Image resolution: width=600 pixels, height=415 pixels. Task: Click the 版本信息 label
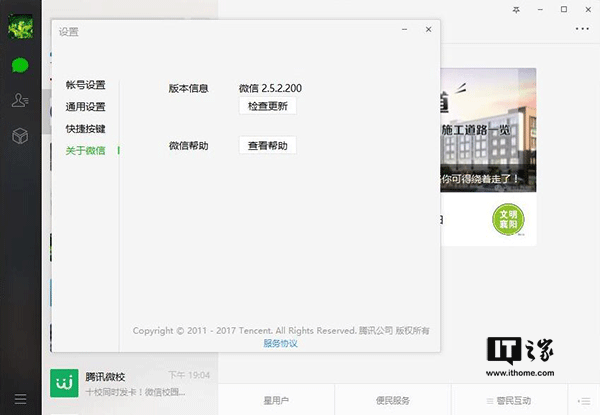[x=188, y=88]
